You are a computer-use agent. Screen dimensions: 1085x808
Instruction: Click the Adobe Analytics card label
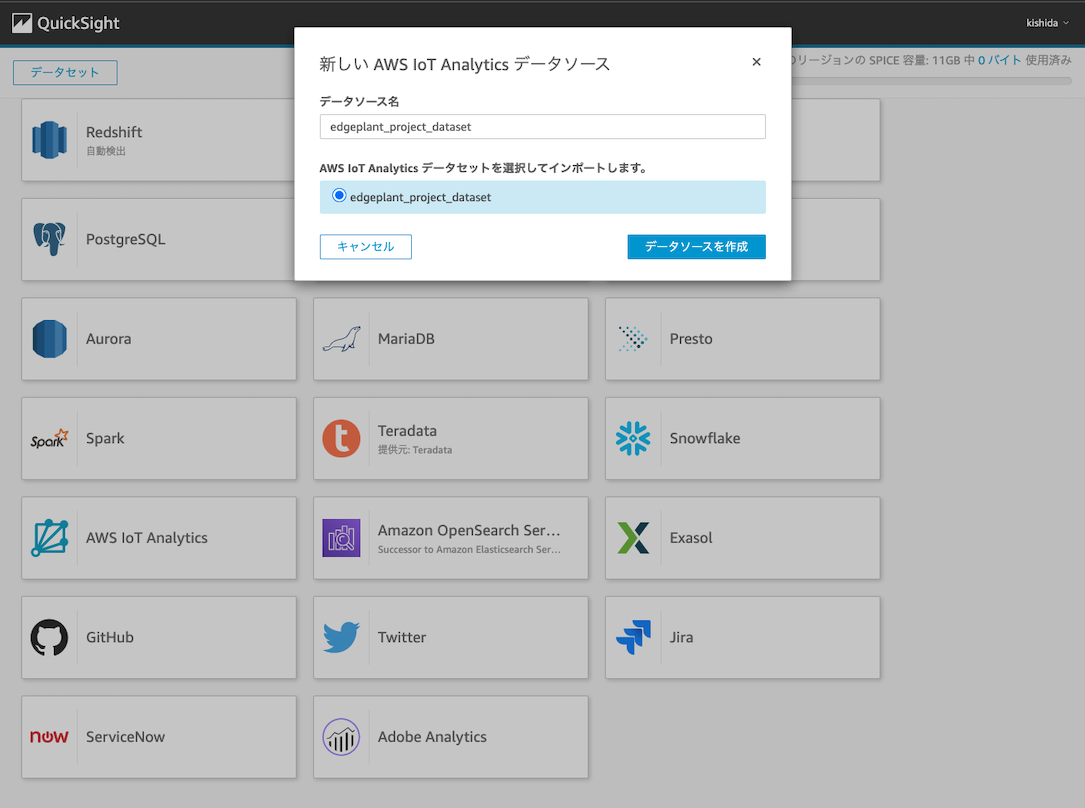pyautogui.click(x=432, y=737)
